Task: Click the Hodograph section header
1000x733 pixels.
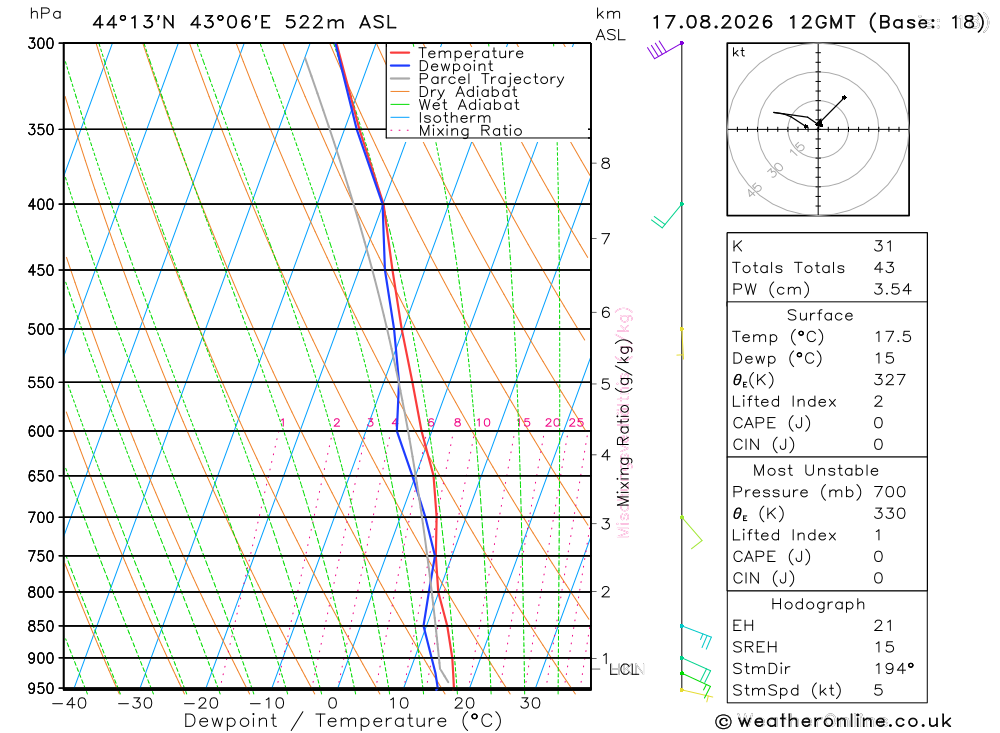Action: pyautogui.click(x=818, y=604)
